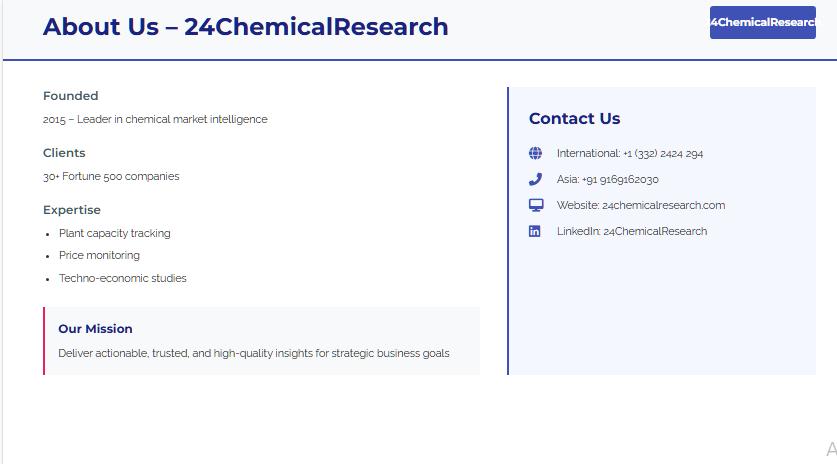Click the 24ChemicalResearch logo button
This screenshot has height=464, width=837.
(x=762, y=22)
